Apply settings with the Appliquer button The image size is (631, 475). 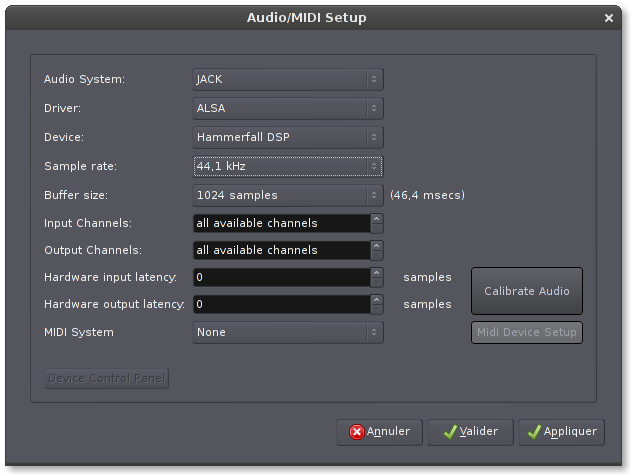click(562, 432)
